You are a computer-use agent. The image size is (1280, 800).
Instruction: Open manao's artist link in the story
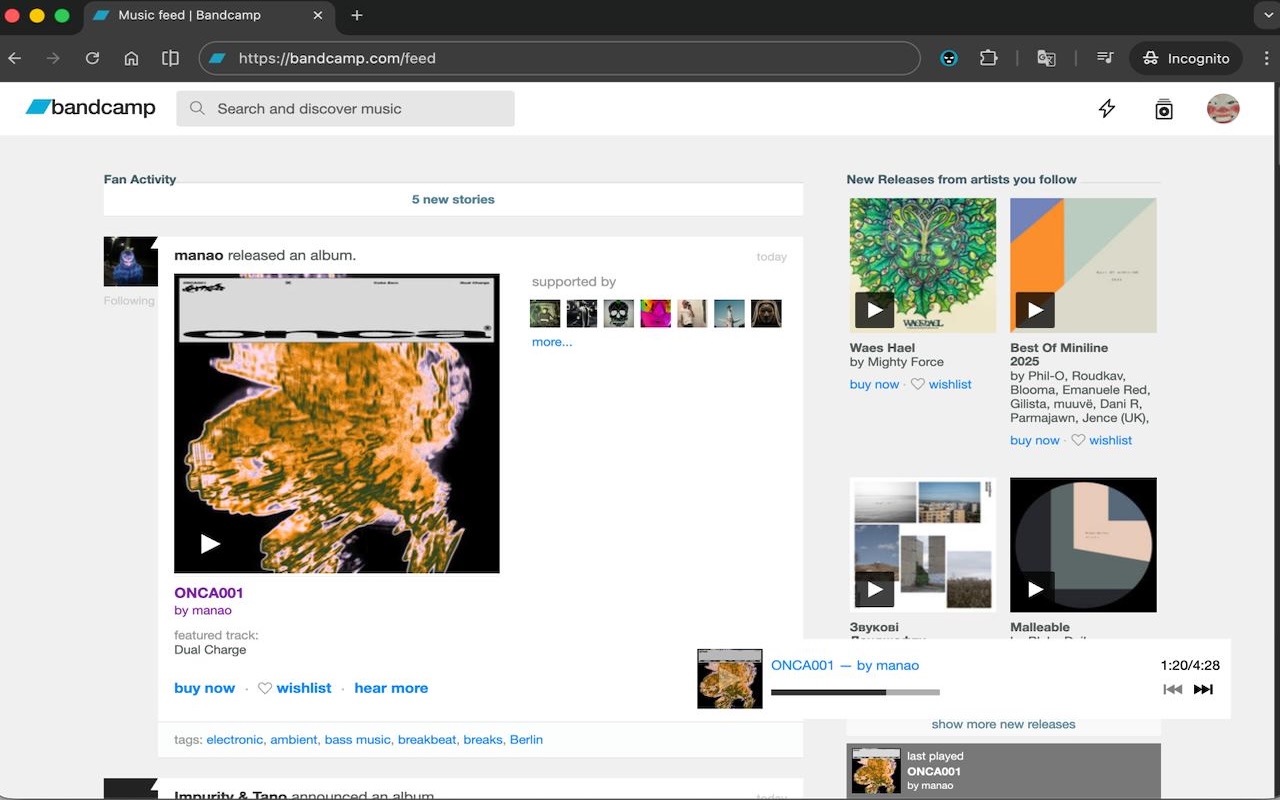coord(199,255)
